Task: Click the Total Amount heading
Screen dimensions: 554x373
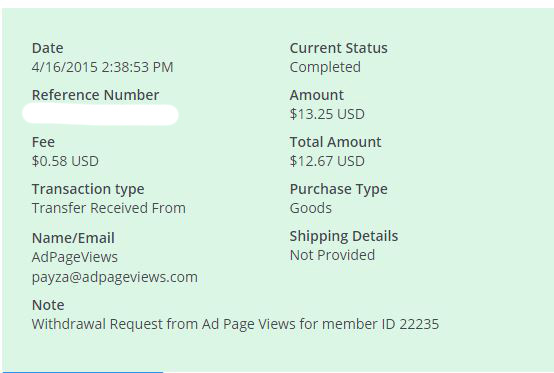Action: (335, 142)
